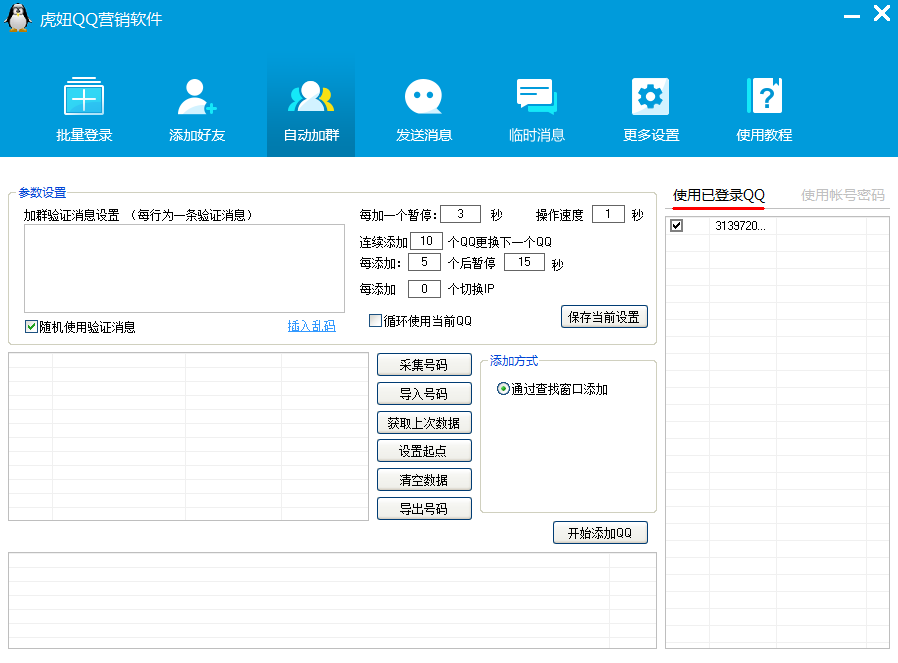This screenshot has height=663, width=898.
Task: Click the 插入乱码 link
Action: pyautogui.click(x=311, y=326)
